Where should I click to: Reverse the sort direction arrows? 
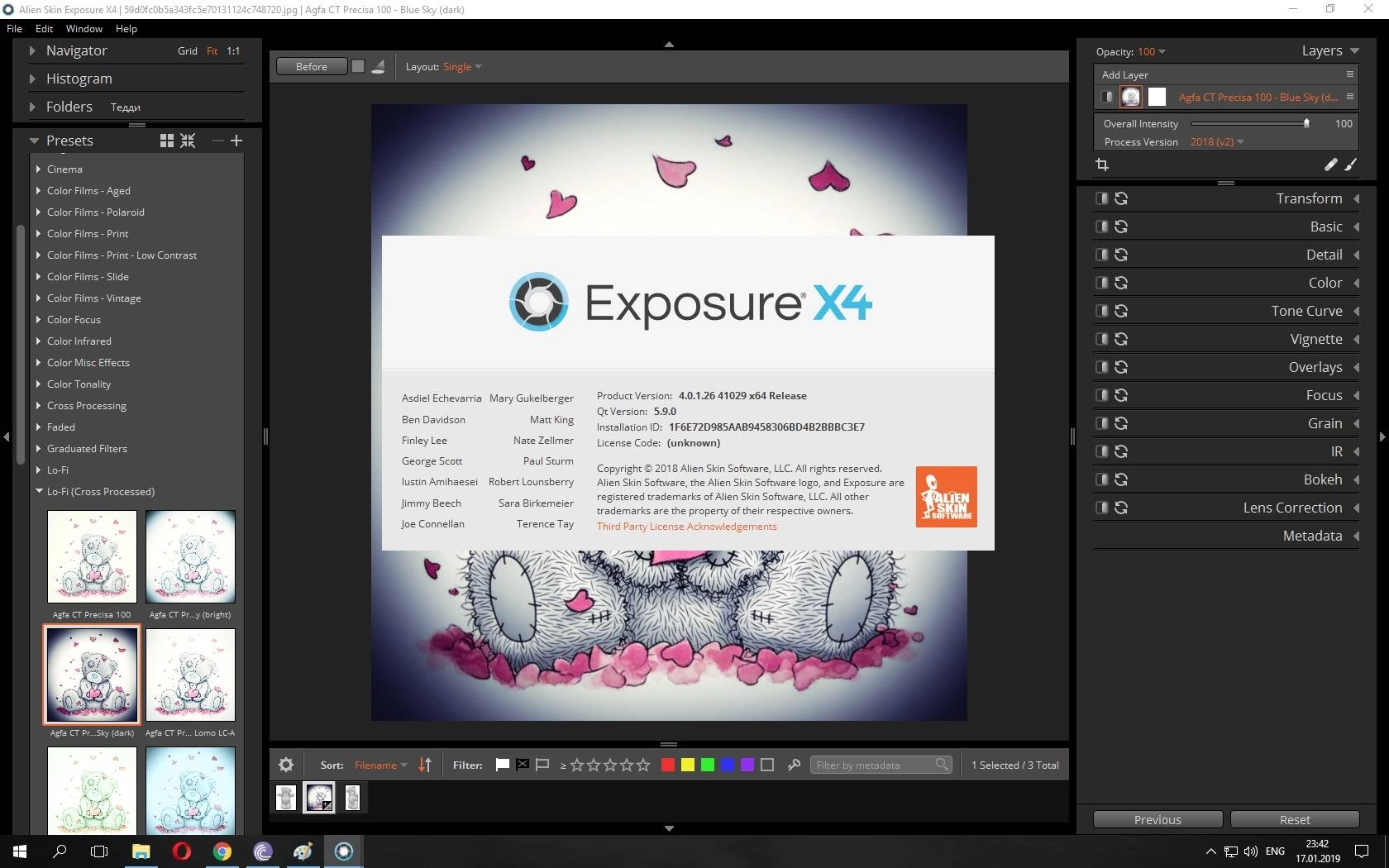pyautogui.click(x=425, y=765)
